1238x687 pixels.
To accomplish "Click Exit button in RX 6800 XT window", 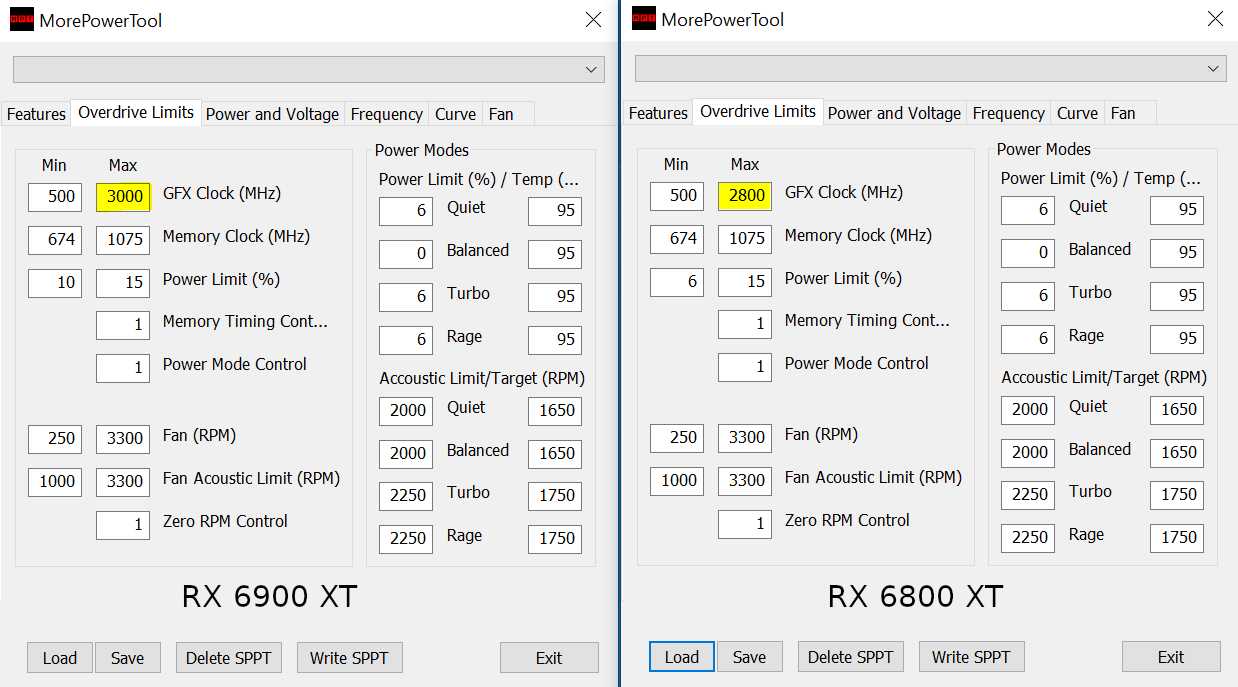I will click(1171, 657).
